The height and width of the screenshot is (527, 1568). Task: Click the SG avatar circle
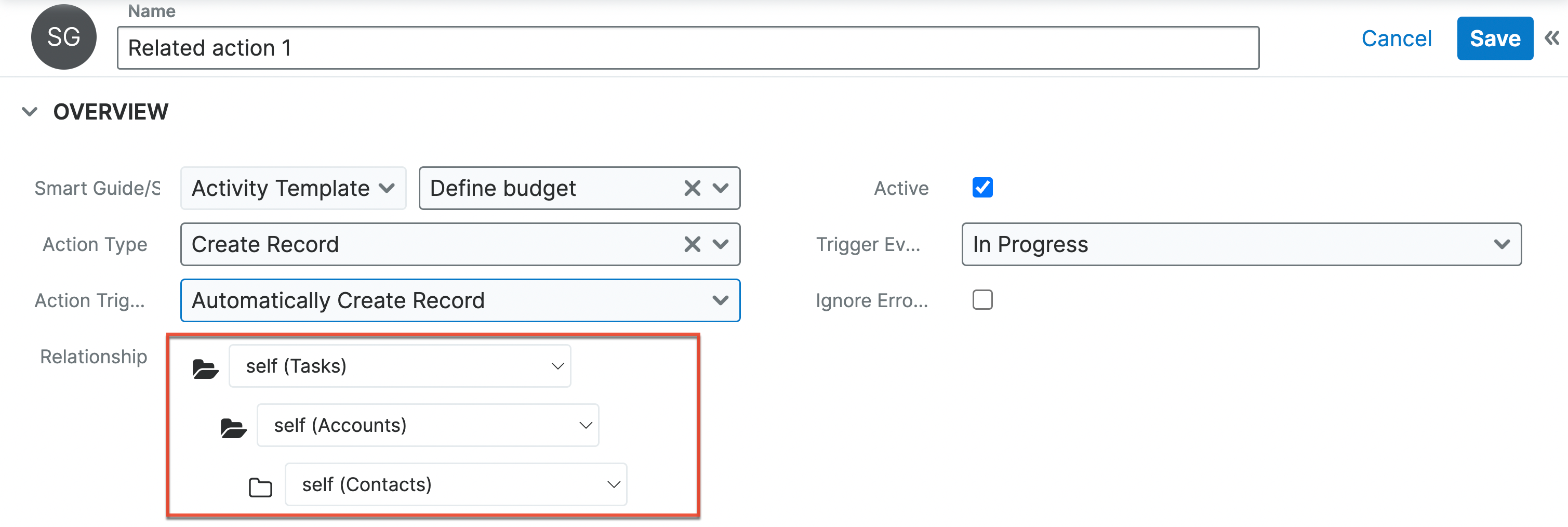(x=63, y=37)
